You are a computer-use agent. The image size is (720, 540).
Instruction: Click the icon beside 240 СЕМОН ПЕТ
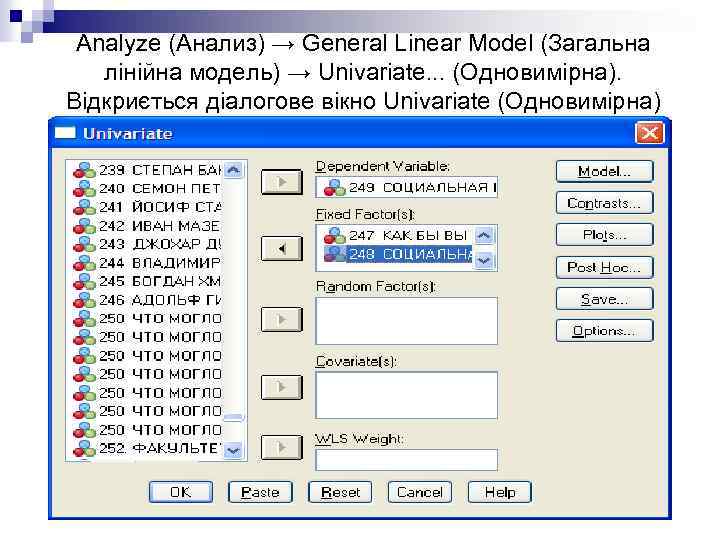pos(84,189)
